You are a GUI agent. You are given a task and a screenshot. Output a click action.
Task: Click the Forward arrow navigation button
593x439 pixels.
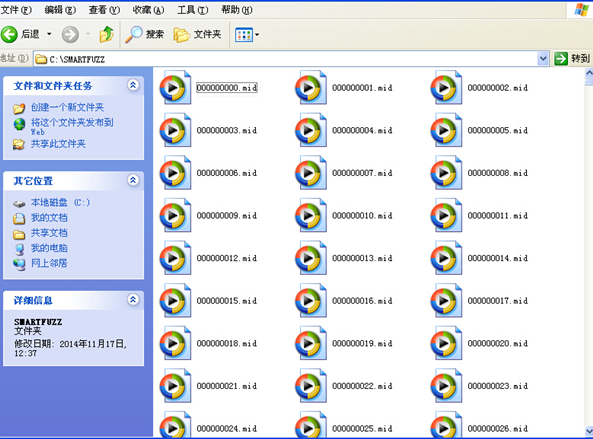70,34
